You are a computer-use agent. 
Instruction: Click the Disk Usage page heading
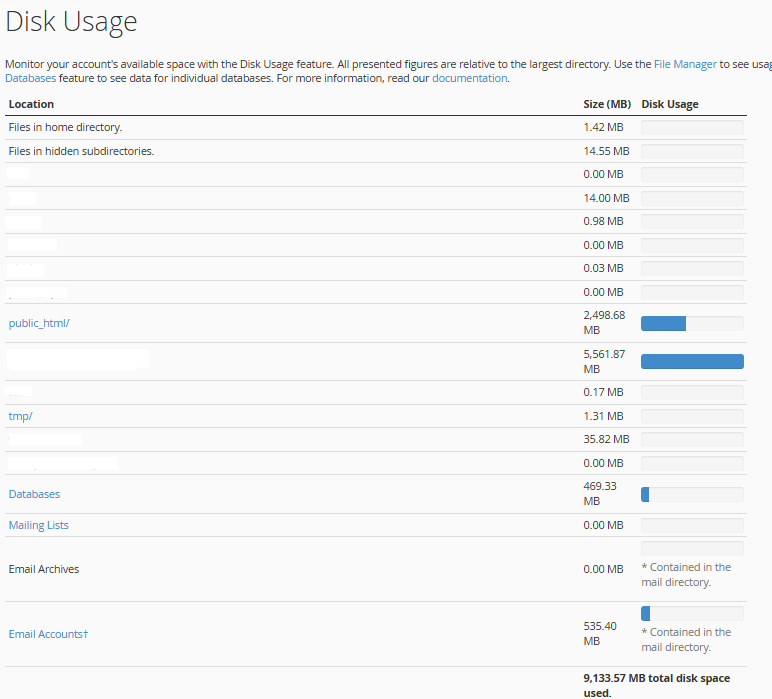(x=71, y=22)
